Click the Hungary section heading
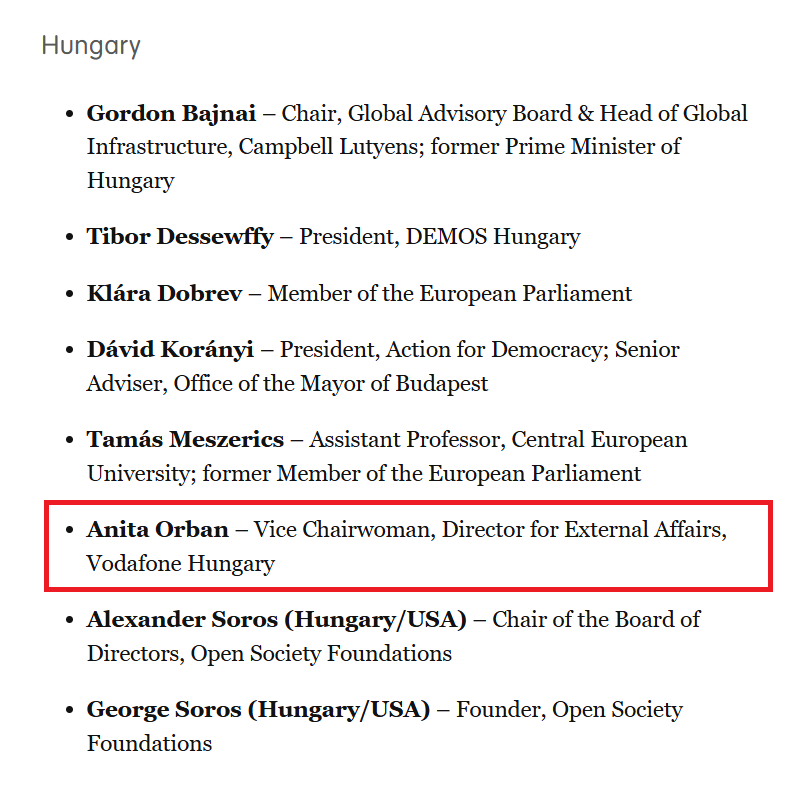Viewport: 798px width, 791px height. pyautogui.click(x=91, y=46)
